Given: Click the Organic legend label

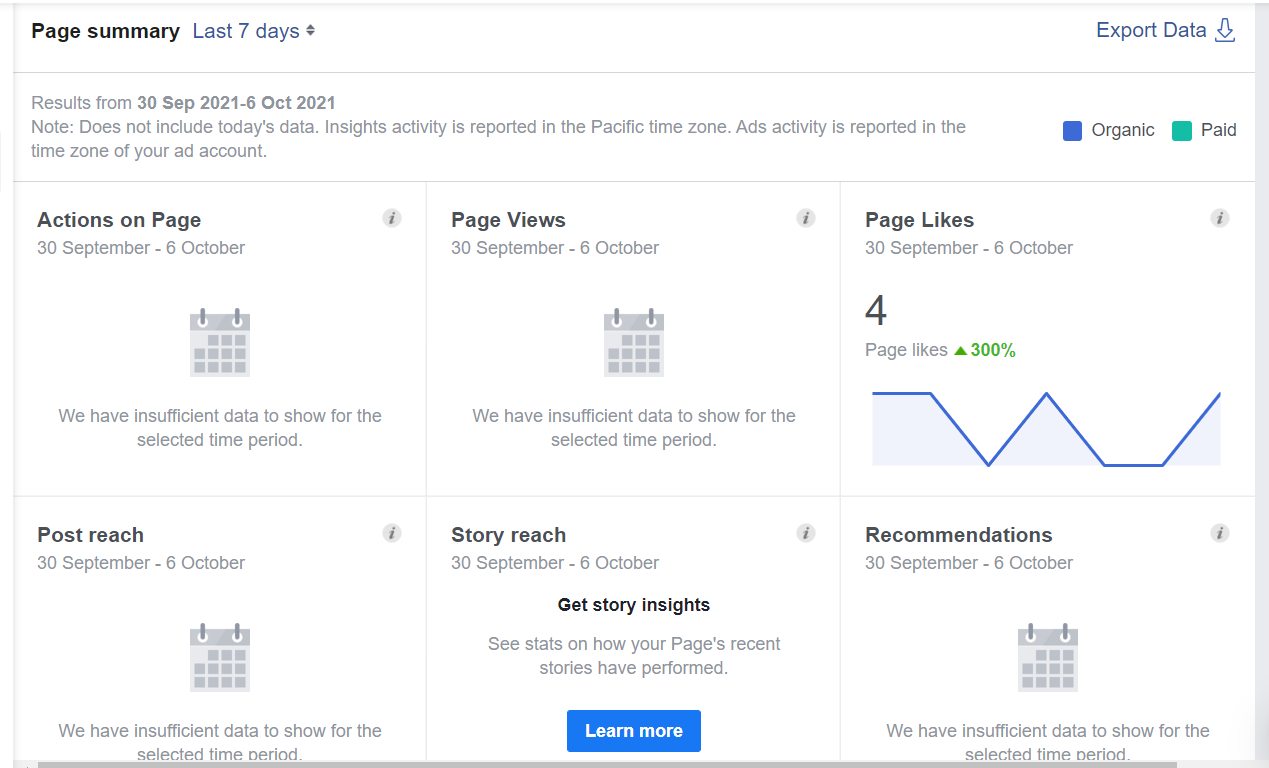Looking at the screenshot, I should [1123, 130].
